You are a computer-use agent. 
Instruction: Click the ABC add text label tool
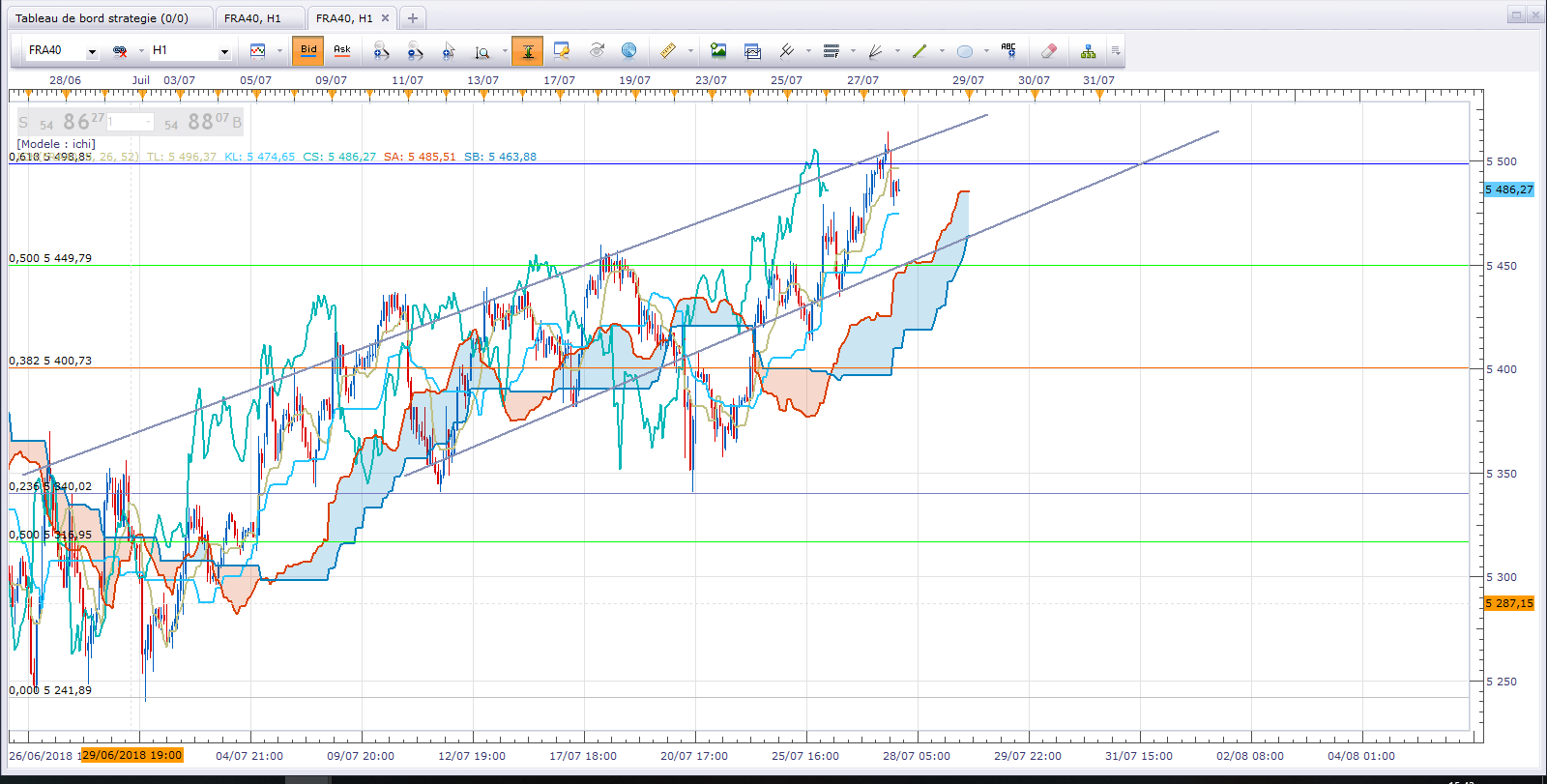[x=1008, y=50]
